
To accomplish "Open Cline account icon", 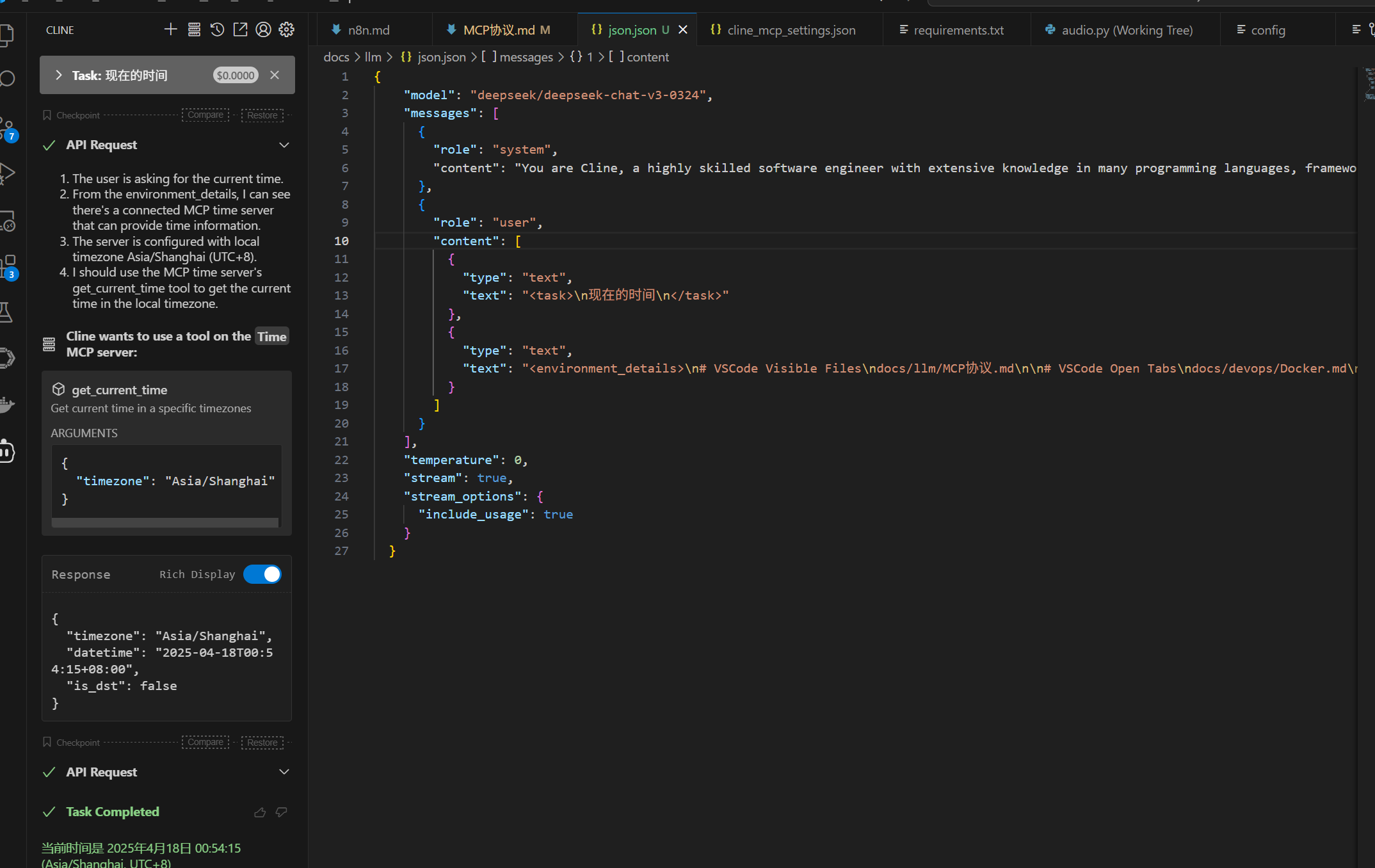I will pyautogui.click(x=263, y=29).
